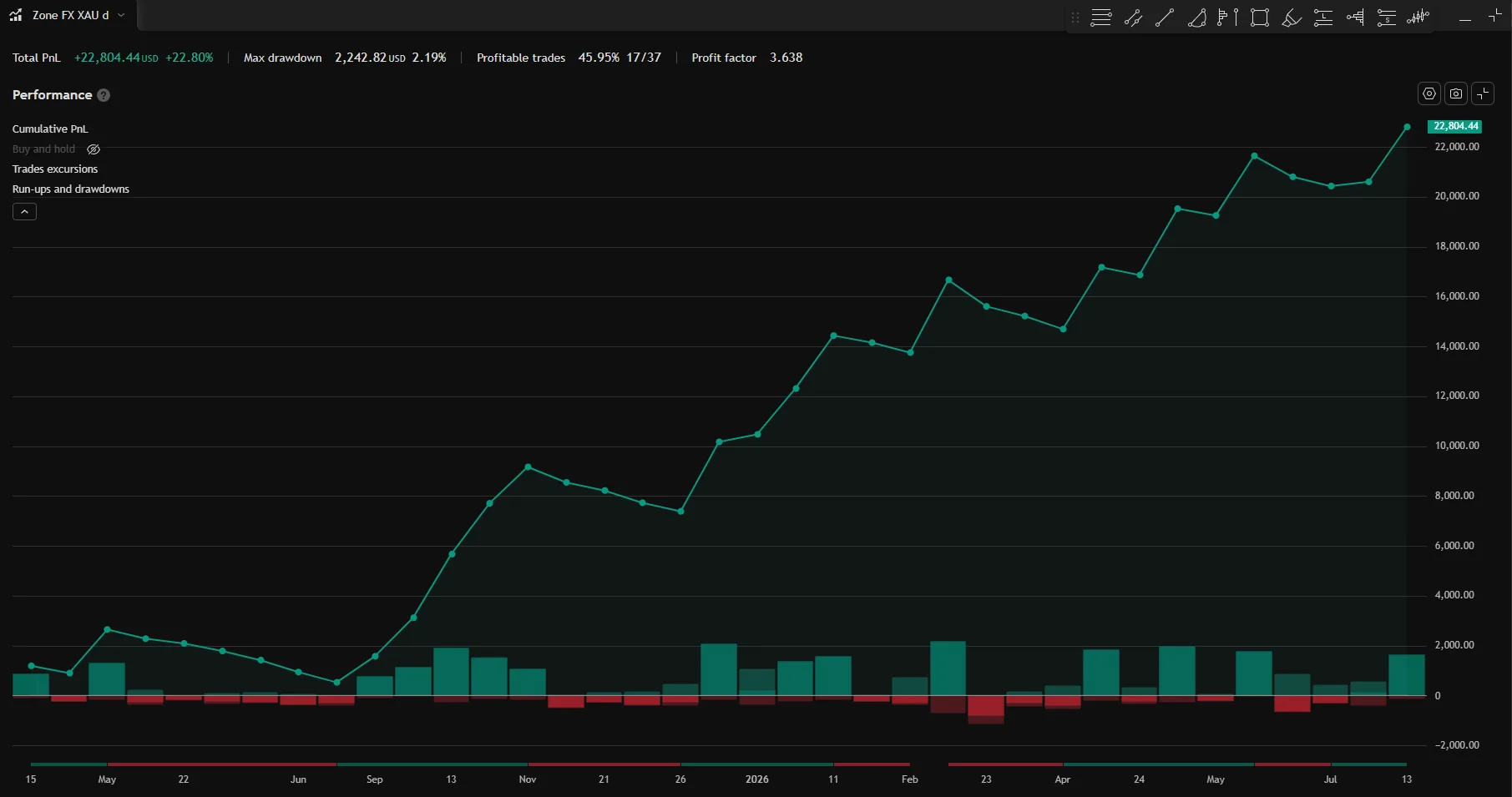Collapse the panel with the corner icon
The height and width of the screenshot is (797, 1512).
pos(1495,16)
